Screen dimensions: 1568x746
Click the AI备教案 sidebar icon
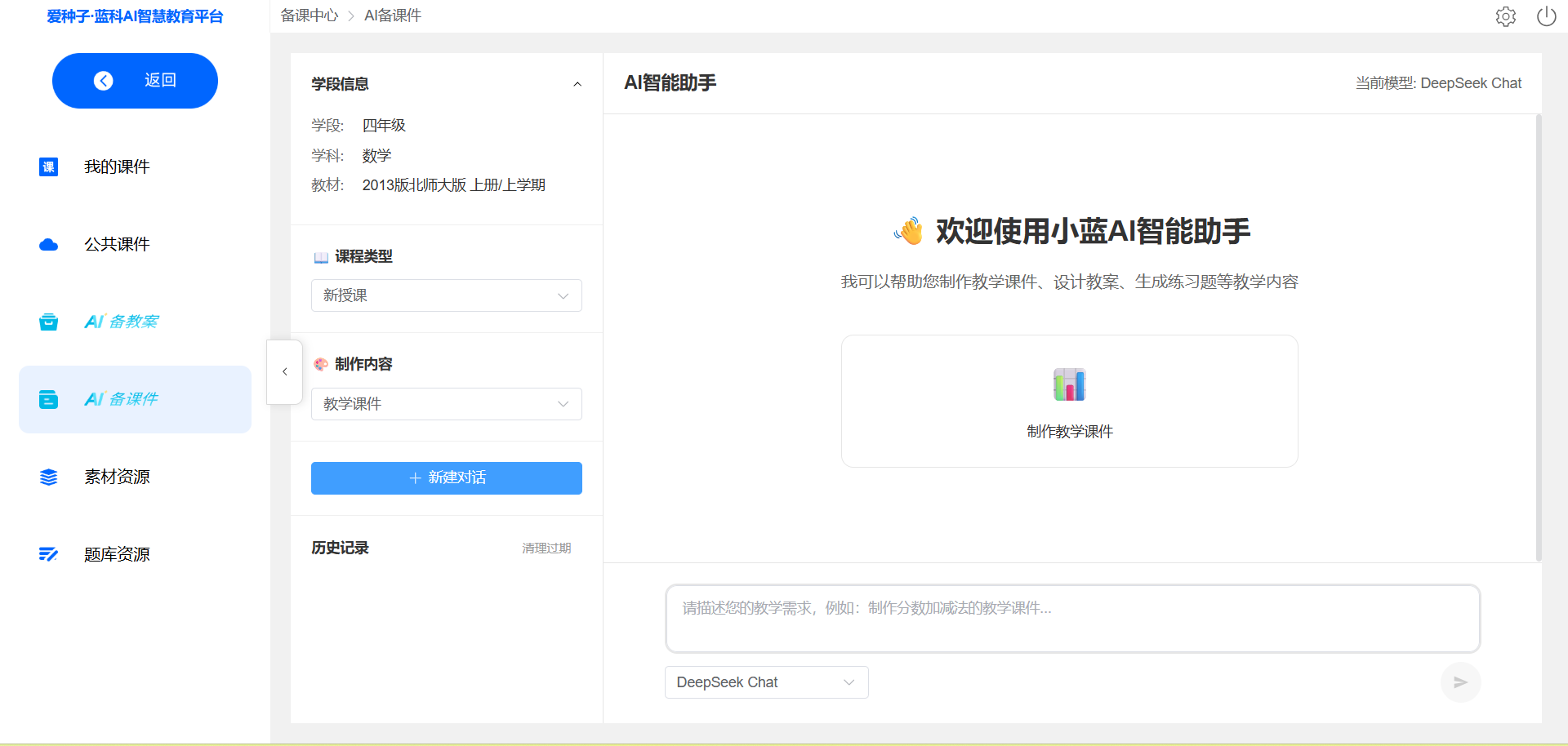48,322
